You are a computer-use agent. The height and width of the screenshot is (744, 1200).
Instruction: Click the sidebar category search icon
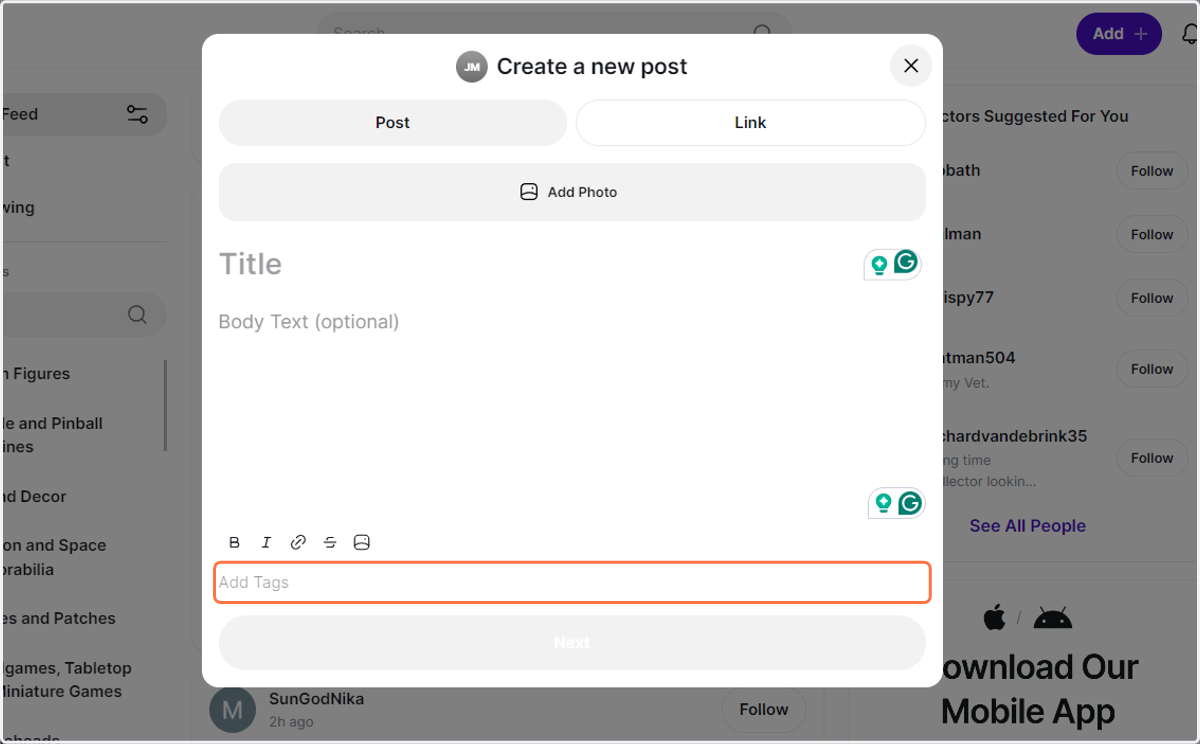click(x=137, y=315)
